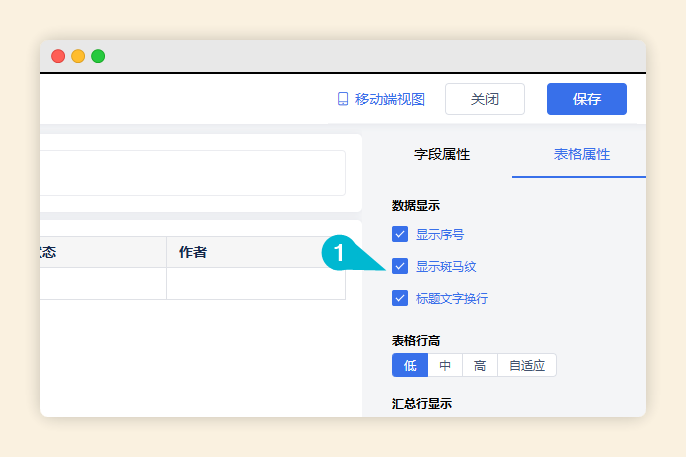Viewport: 686px width, 457px height.
Task: Select 自适应 row height option
Action: [527, 365]
